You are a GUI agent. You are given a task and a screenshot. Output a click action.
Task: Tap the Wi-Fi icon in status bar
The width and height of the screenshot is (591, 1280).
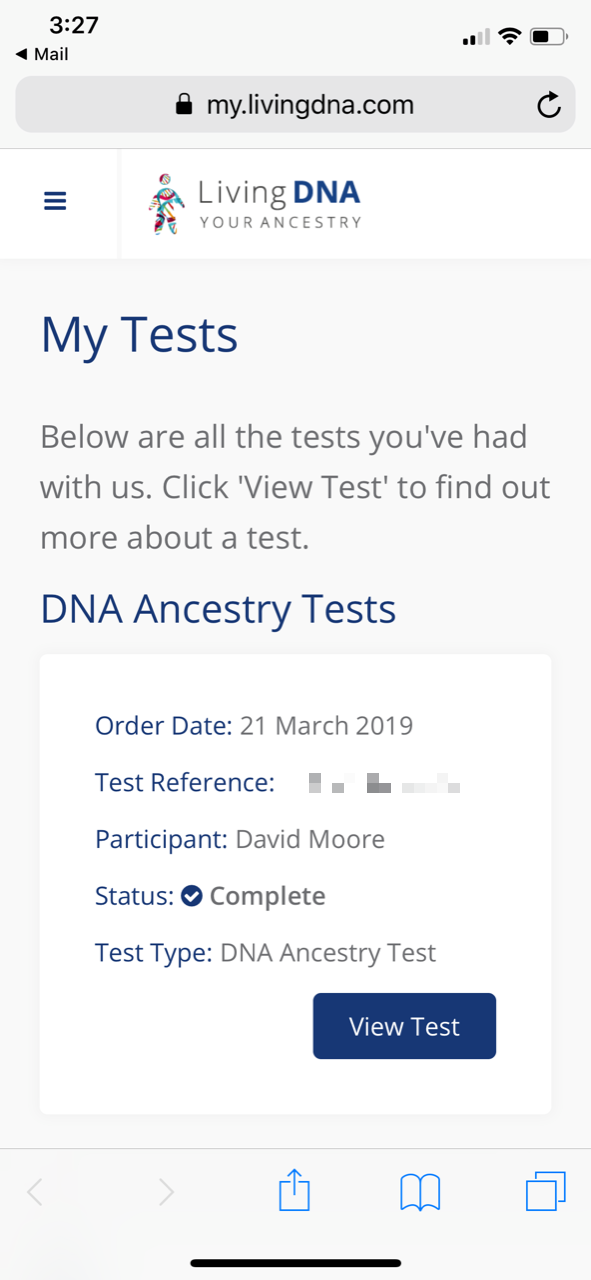510,36
